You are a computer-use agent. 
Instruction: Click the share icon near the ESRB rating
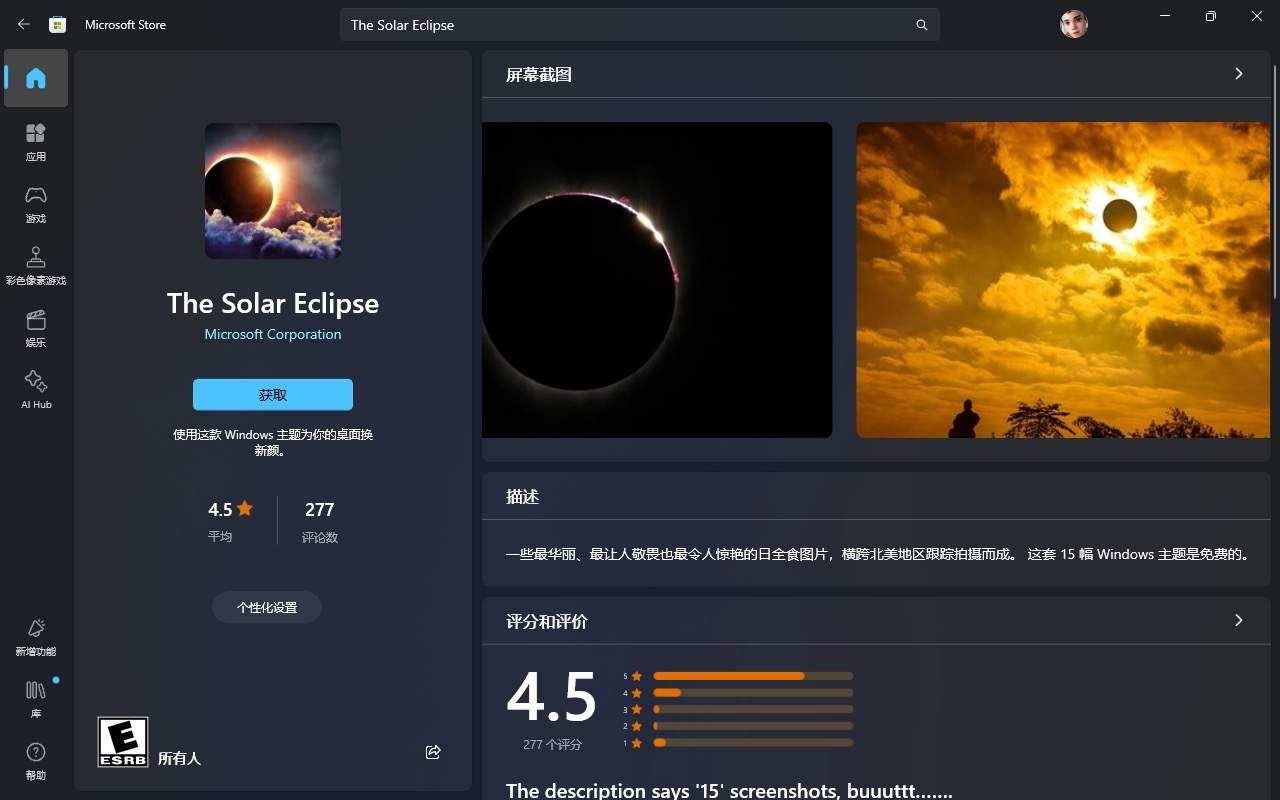click(433, 752)
